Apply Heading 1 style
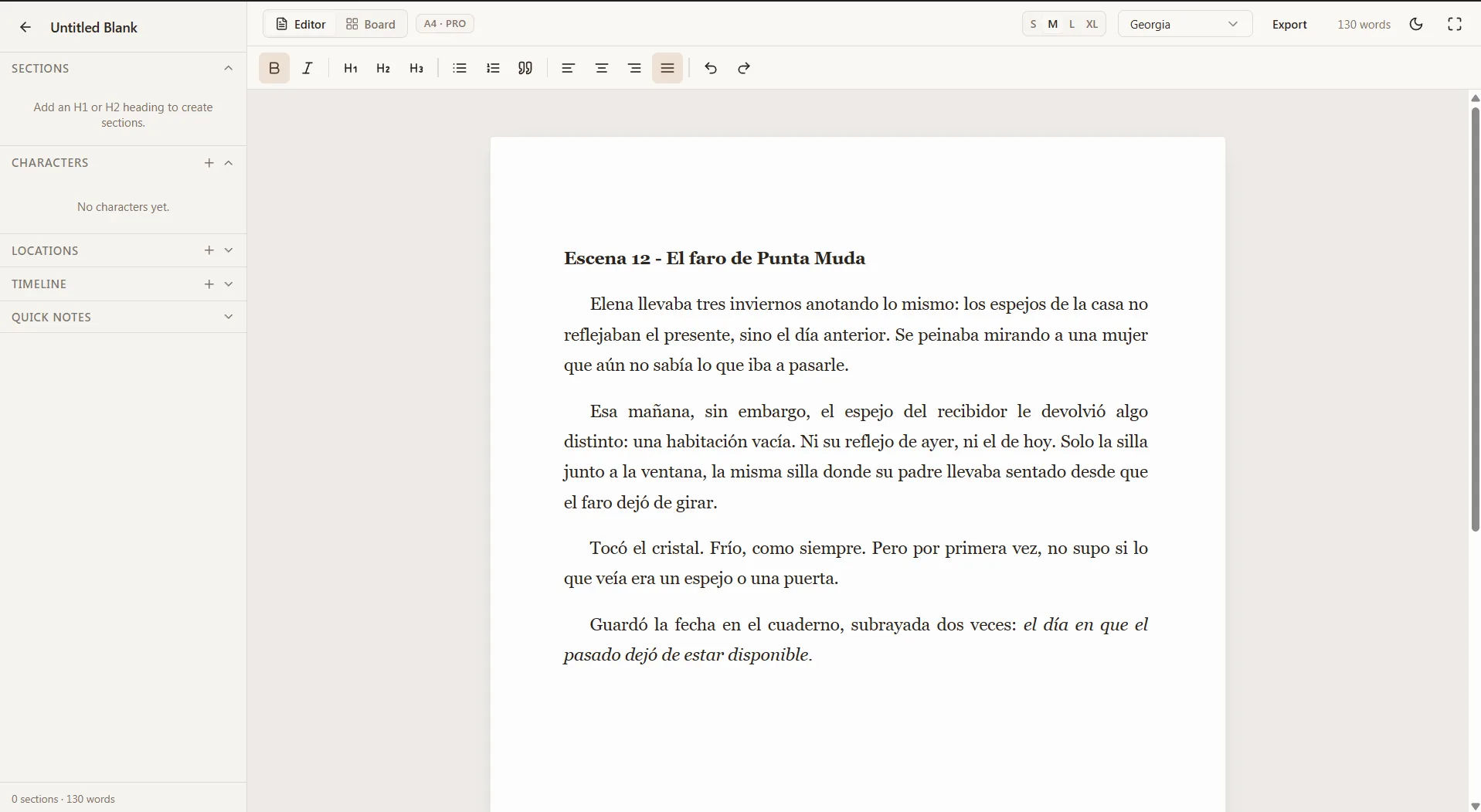 point(351,68)
